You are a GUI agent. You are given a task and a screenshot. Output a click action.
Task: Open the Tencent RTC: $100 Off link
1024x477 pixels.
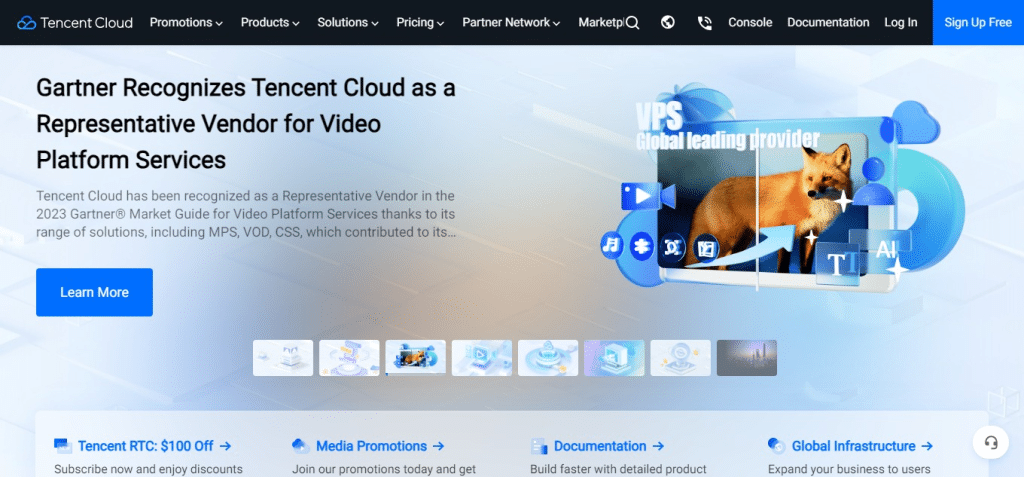click(x=155, y=446)
